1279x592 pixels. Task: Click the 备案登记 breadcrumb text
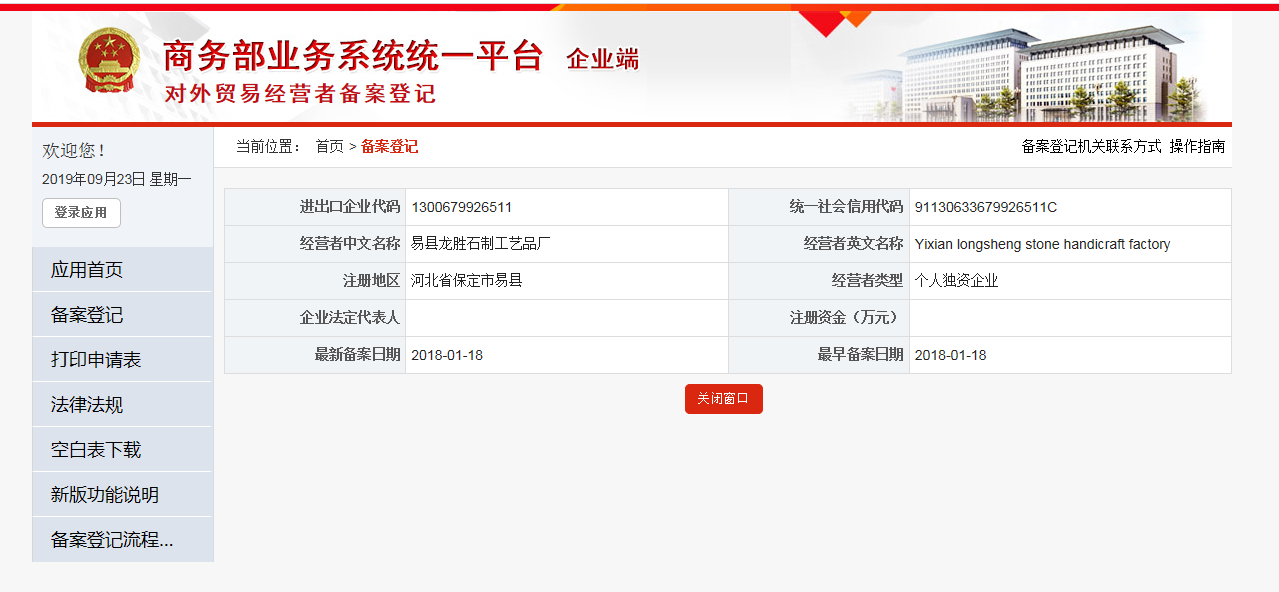coord(389,147)
